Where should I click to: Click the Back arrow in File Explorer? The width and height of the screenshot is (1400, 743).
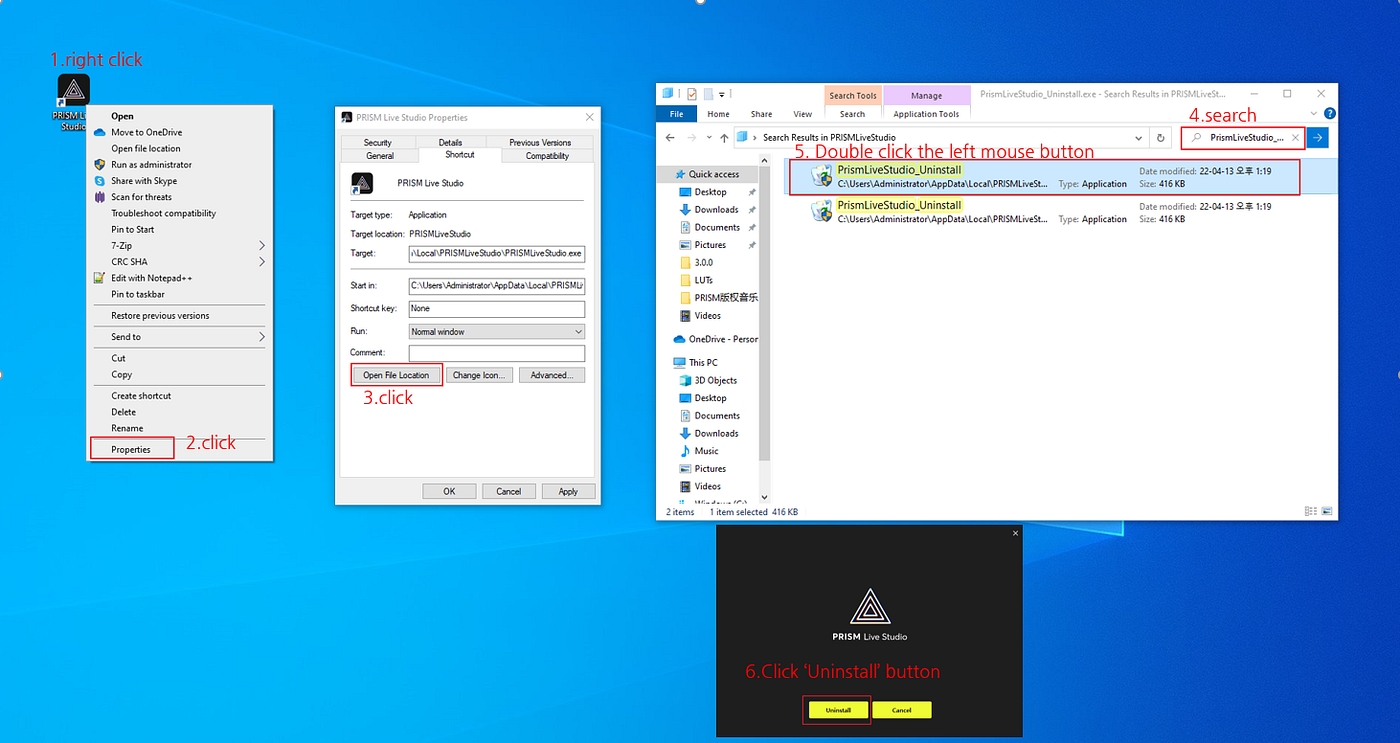point(671,138)
